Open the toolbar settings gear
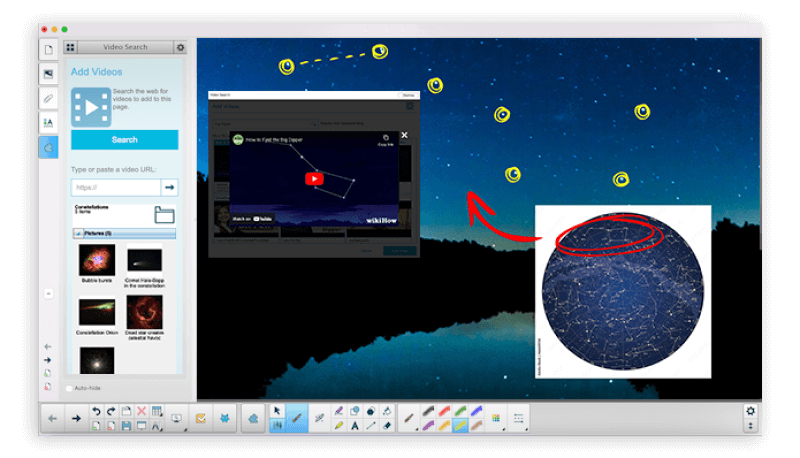Screen dimensions: 800x458 coord(750,411)
